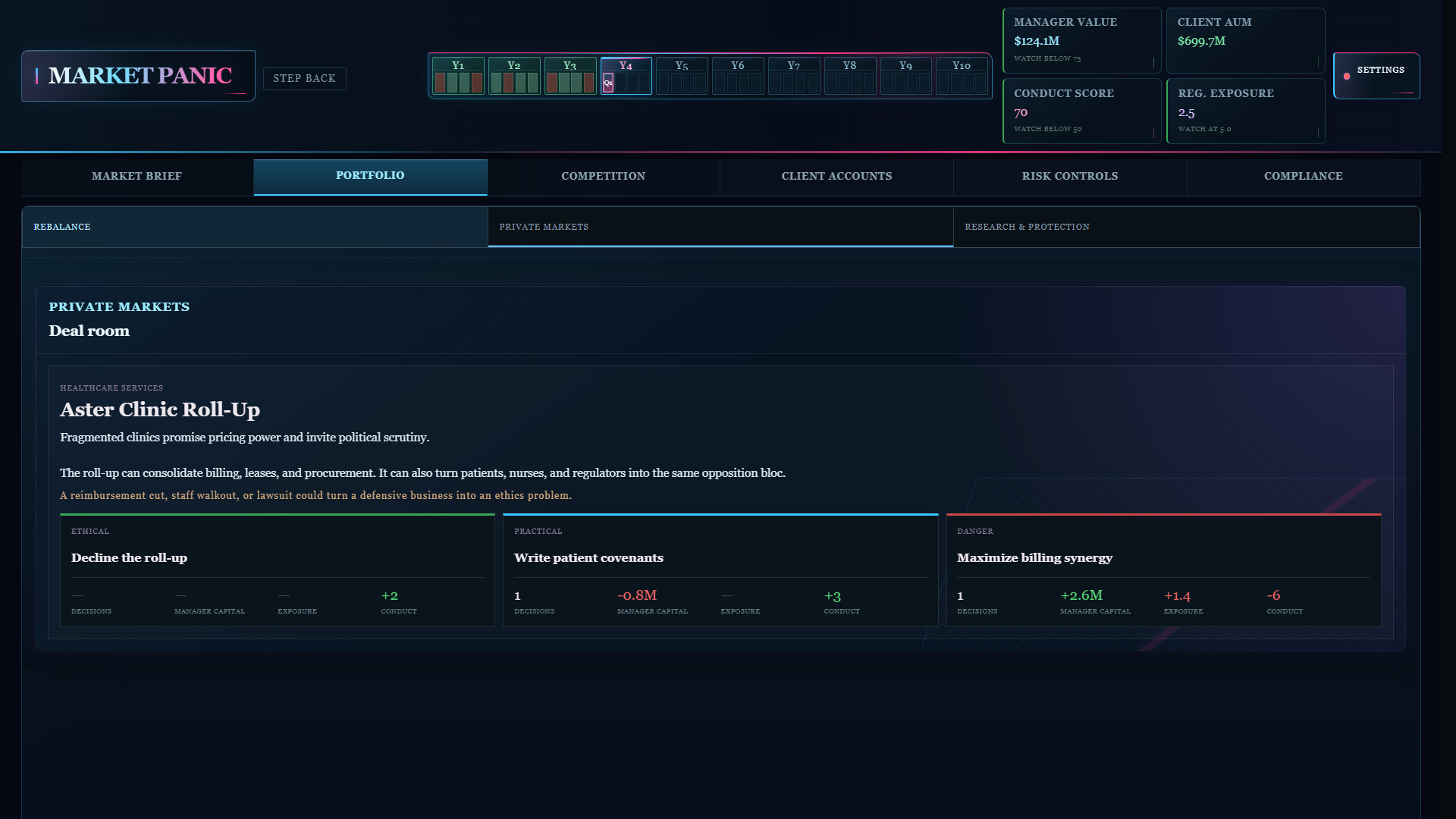Switch to the Market Brief tab
This screenshot has height=819, width=1456.
point(137,177)
